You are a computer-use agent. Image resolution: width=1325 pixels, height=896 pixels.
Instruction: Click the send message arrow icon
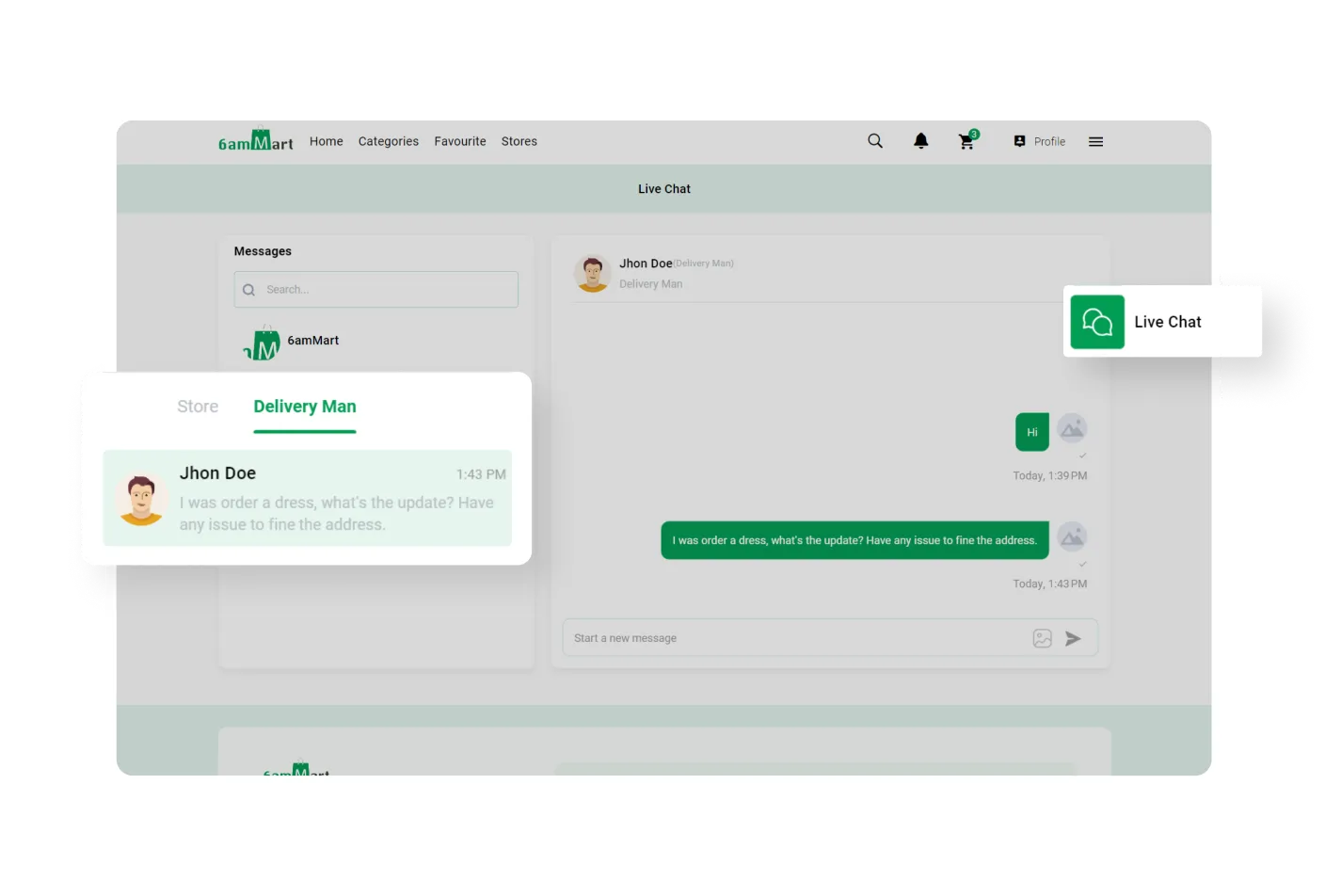point(1073,638)
